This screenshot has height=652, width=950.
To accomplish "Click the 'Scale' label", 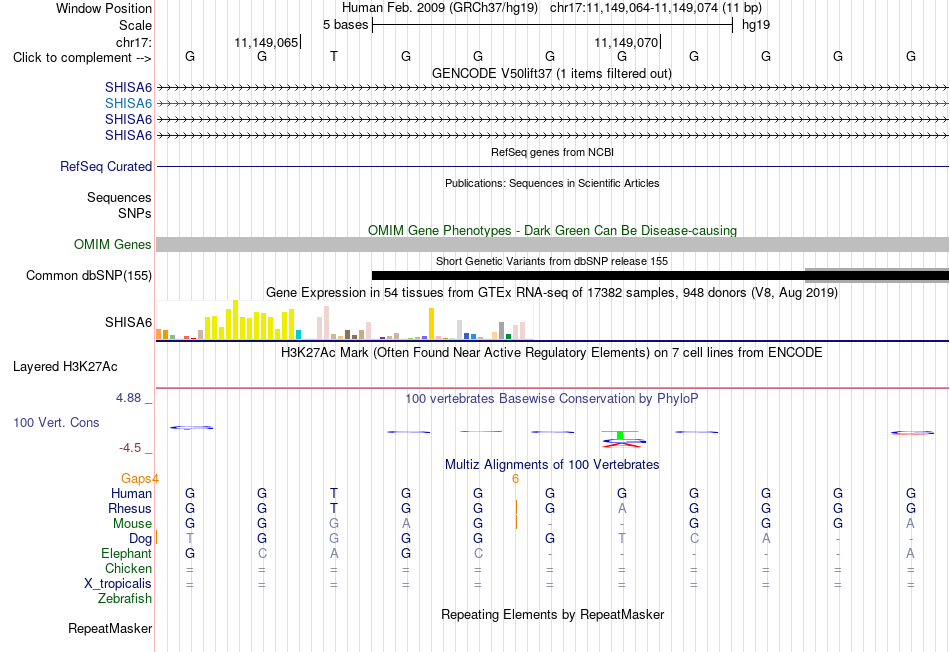I will click(x=135, y=25).
